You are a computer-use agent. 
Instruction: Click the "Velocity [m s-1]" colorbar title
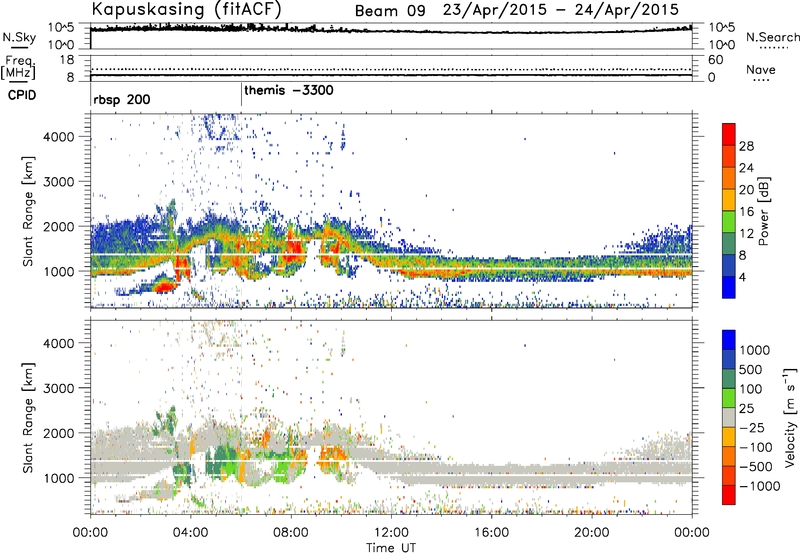pyautogui.click(x=790, y=417)
